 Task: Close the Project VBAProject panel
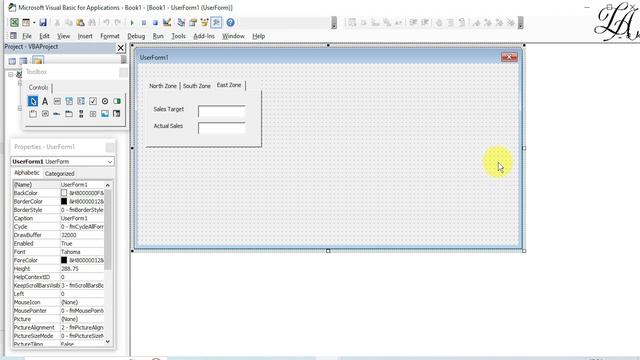pyautogui.click(x=121, y=48)
